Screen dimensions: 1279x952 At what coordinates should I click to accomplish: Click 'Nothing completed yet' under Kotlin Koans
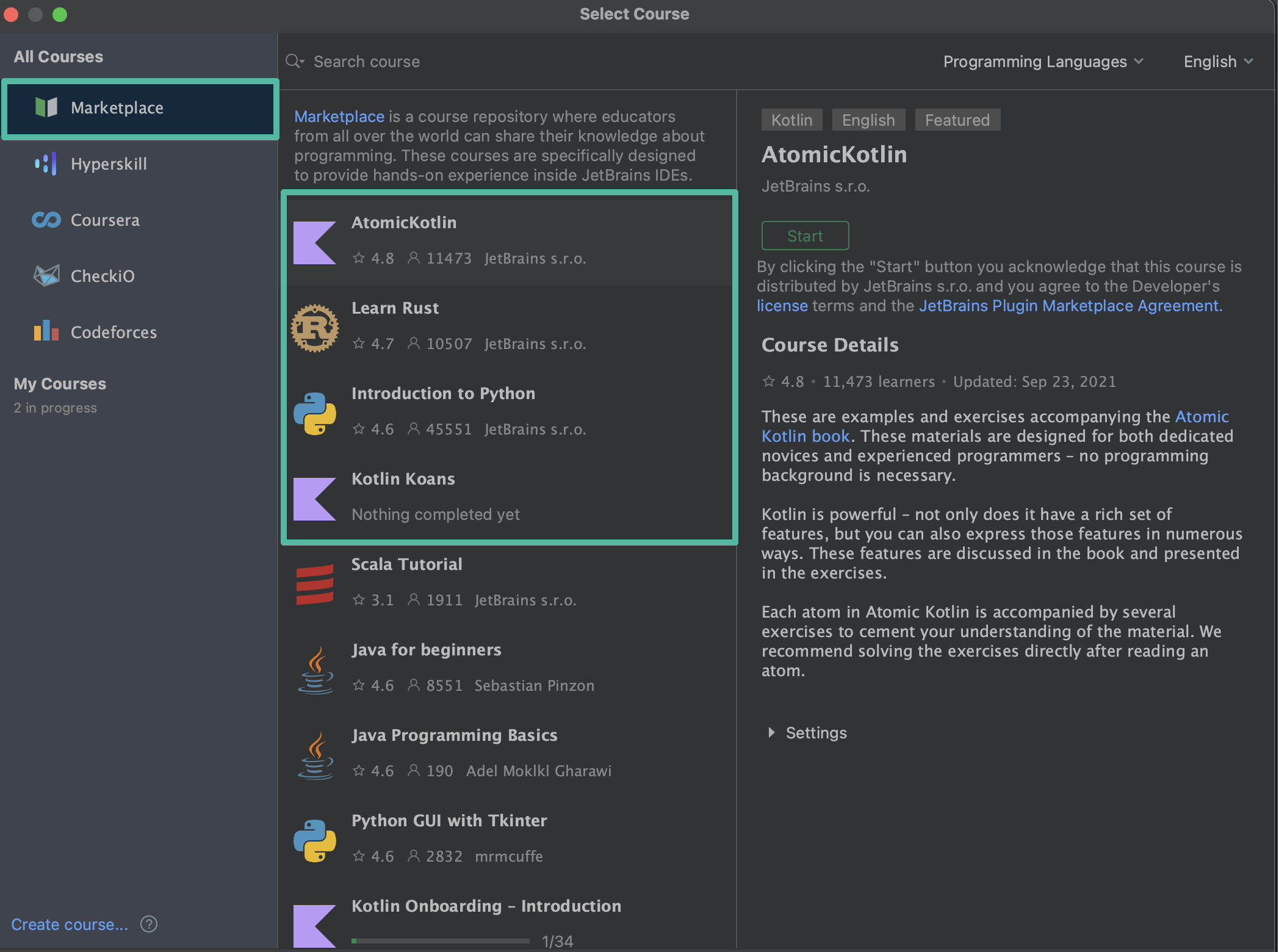pos(436,514)
